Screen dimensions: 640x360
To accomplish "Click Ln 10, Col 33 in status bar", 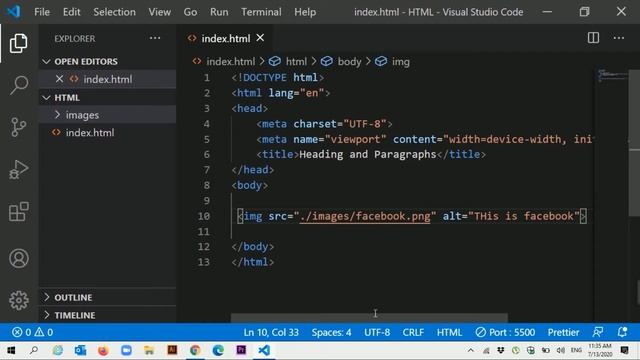I will [x=271, y=332].
